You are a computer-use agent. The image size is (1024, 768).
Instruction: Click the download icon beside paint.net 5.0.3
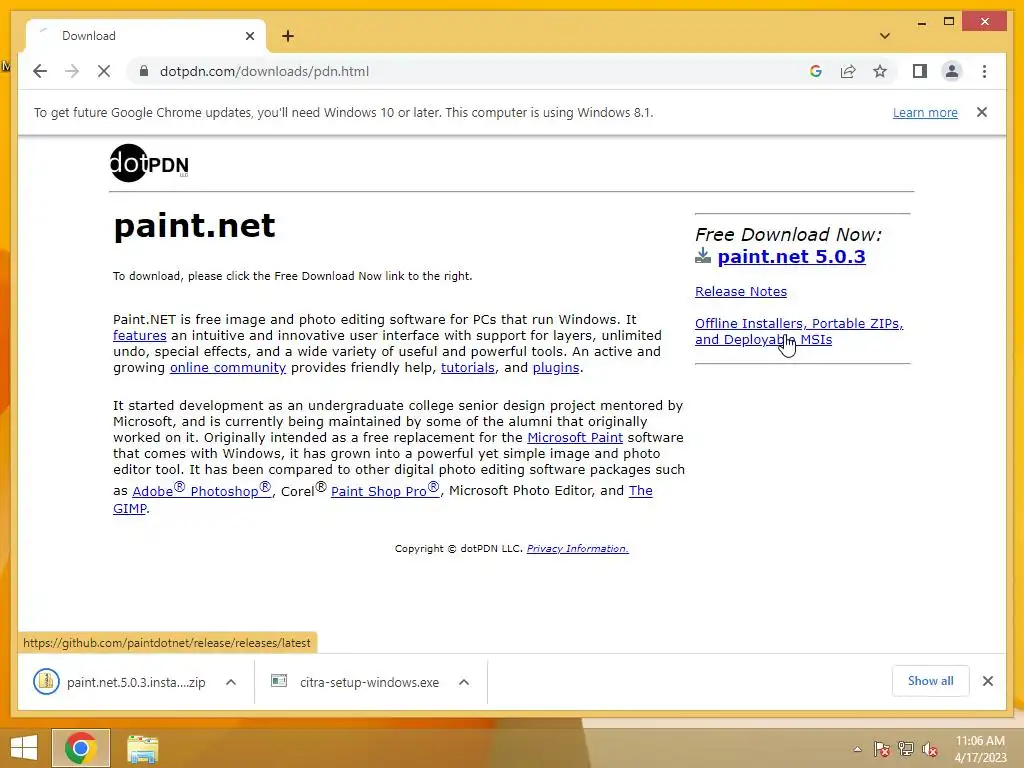tap(703, 256)
